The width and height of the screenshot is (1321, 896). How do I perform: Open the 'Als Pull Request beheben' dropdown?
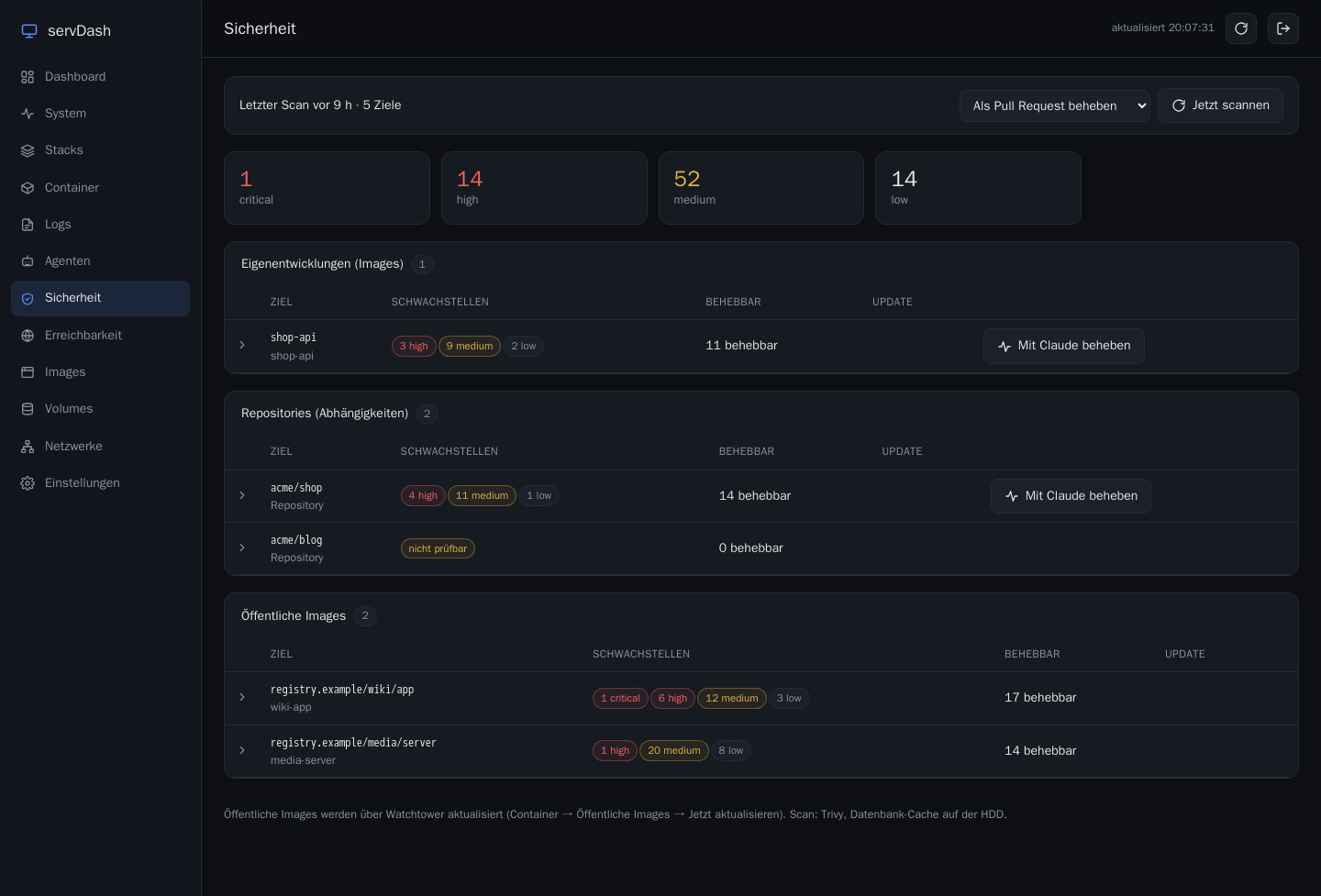(x=1055, y=105)
